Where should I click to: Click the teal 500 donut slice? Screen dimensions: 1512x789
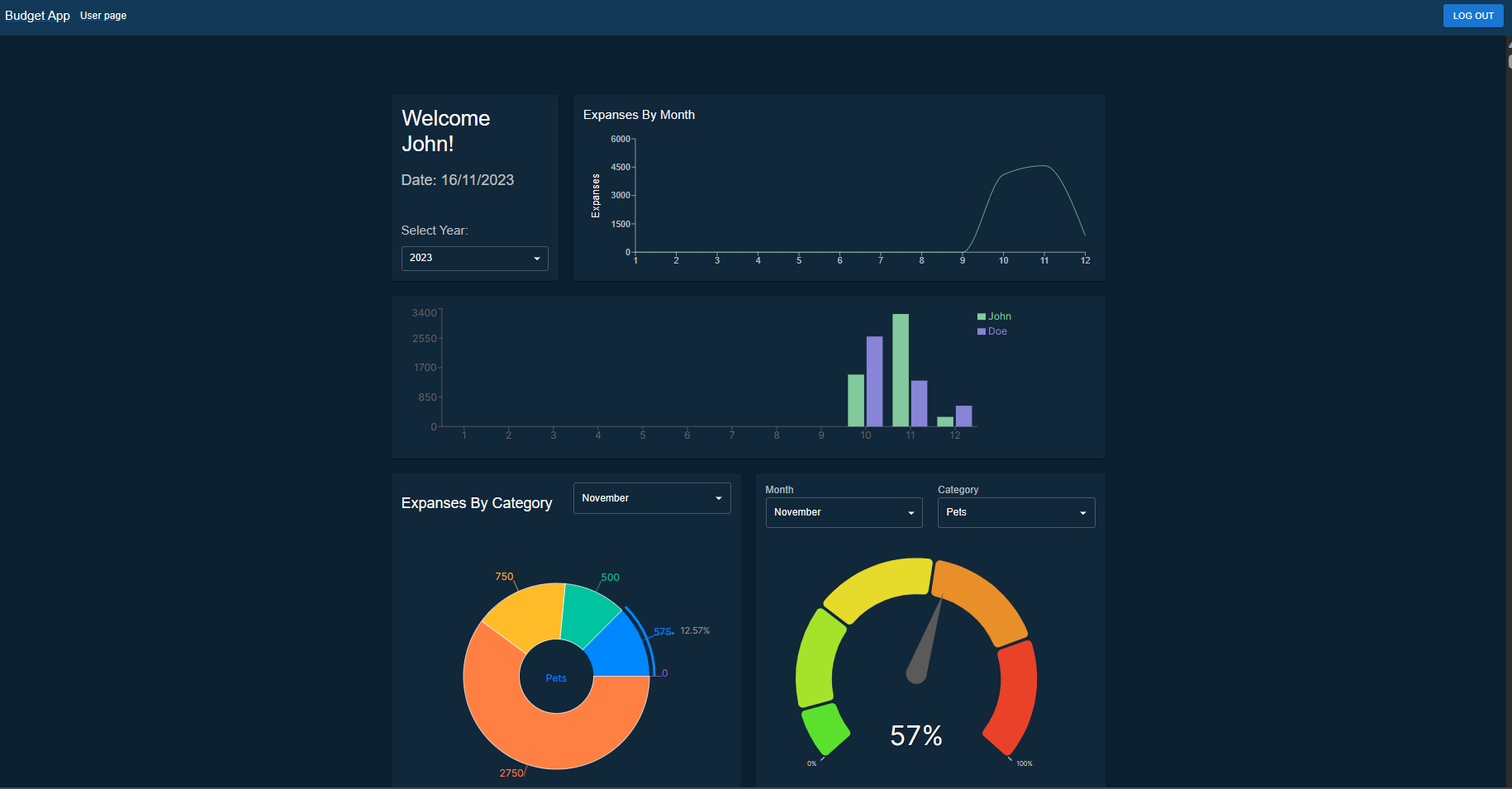588,613
